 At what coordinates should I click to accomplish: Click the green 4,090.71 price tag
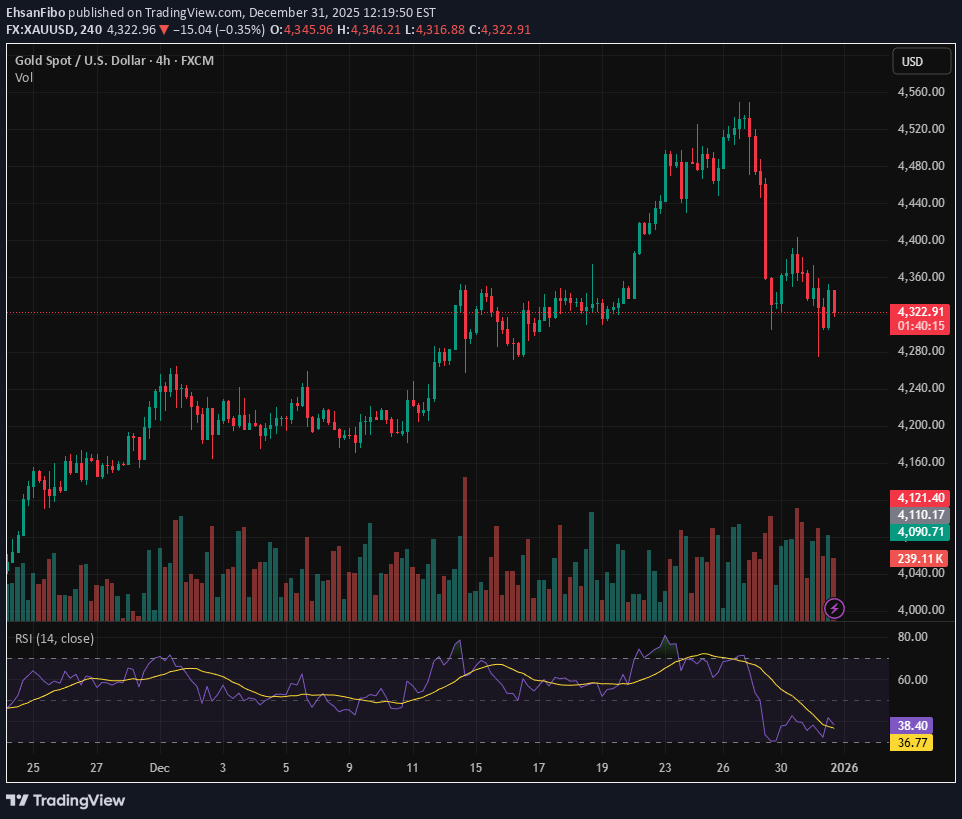point(920,532)
